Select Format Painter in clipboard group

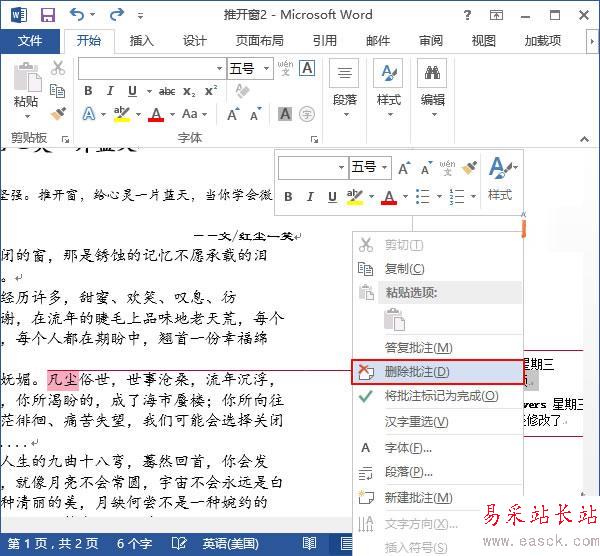(58, 114)
